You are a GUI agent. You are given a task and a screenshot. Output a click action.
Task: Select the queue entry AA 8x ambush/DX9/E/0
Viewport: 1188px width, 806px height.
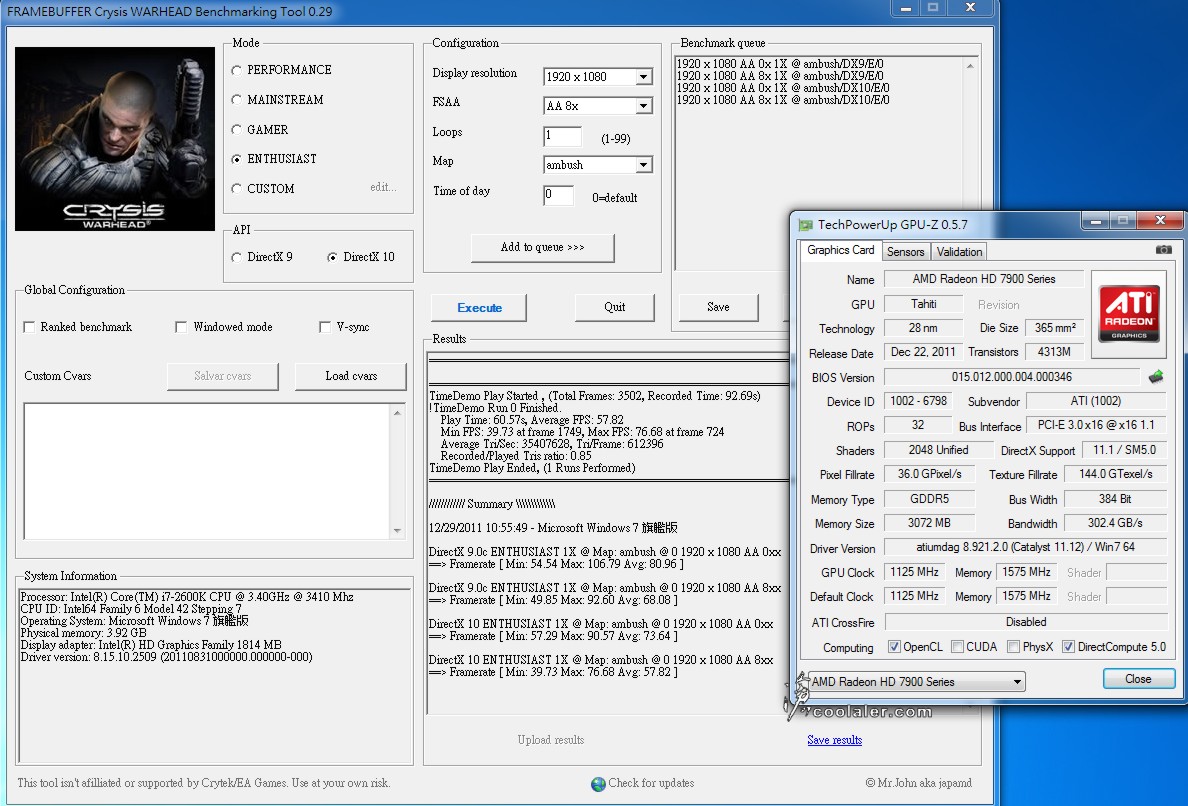click(x=780, y=76)
